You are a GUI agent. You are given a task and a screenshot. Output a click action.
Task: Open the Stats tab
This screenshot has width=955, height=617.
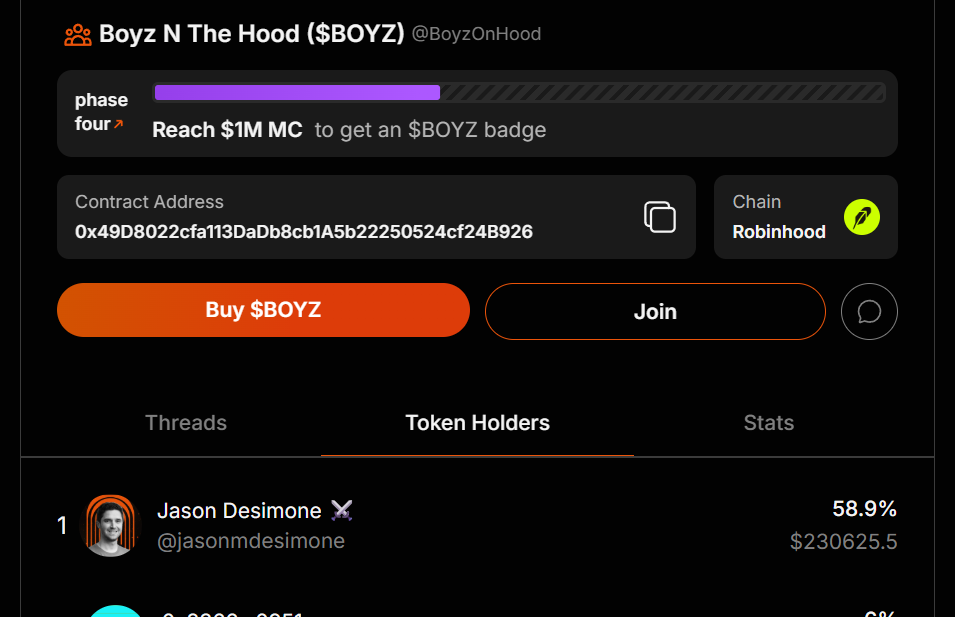click(x=769, y=423)
